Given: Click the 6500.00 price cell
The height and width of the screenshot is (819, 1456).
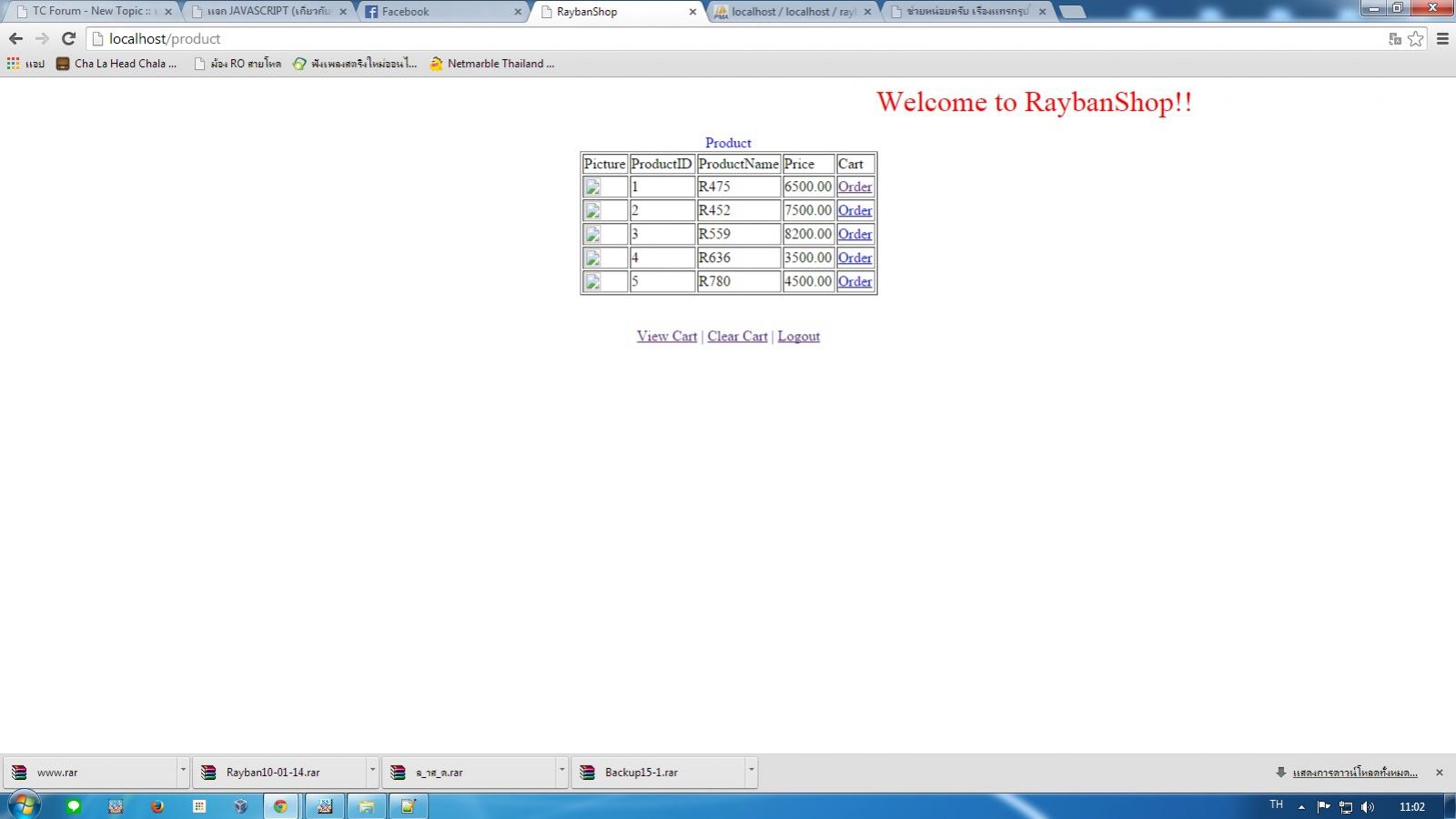Looking at the screenshot, I should click(808, 187).
